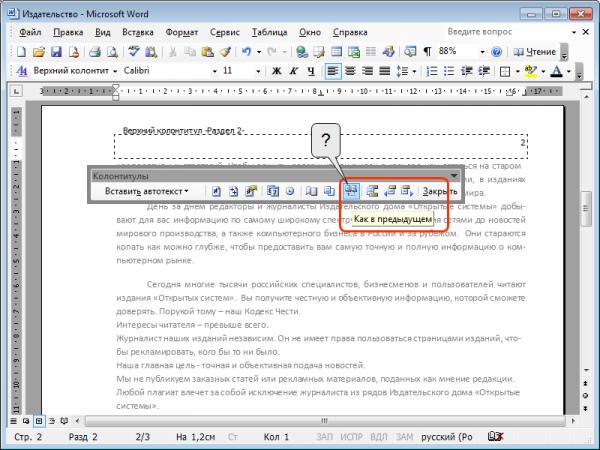Click the Чтение reading mode button

point(535,52)
